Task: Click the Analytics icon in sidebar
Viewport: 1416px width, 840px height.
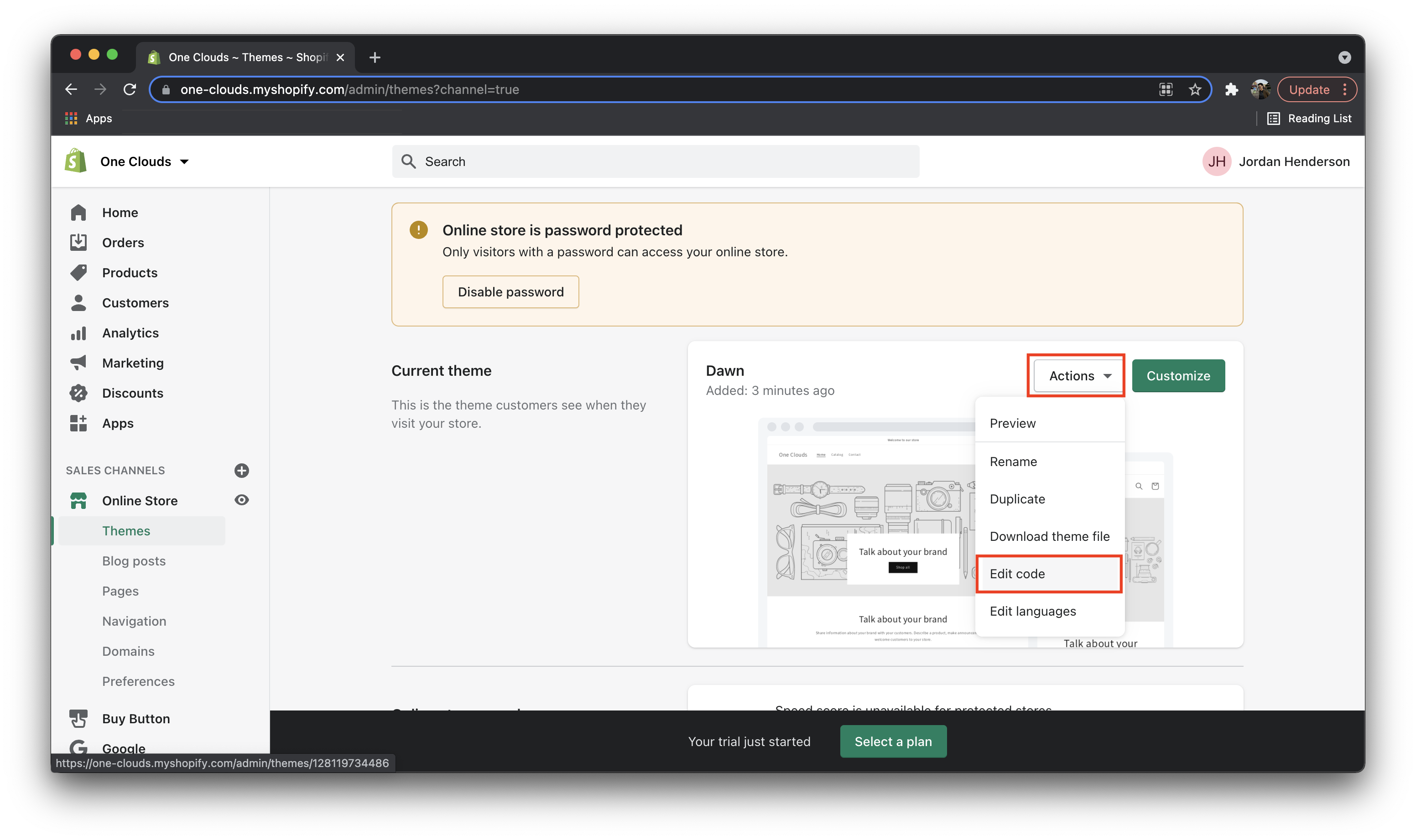Action: (78, 332)
